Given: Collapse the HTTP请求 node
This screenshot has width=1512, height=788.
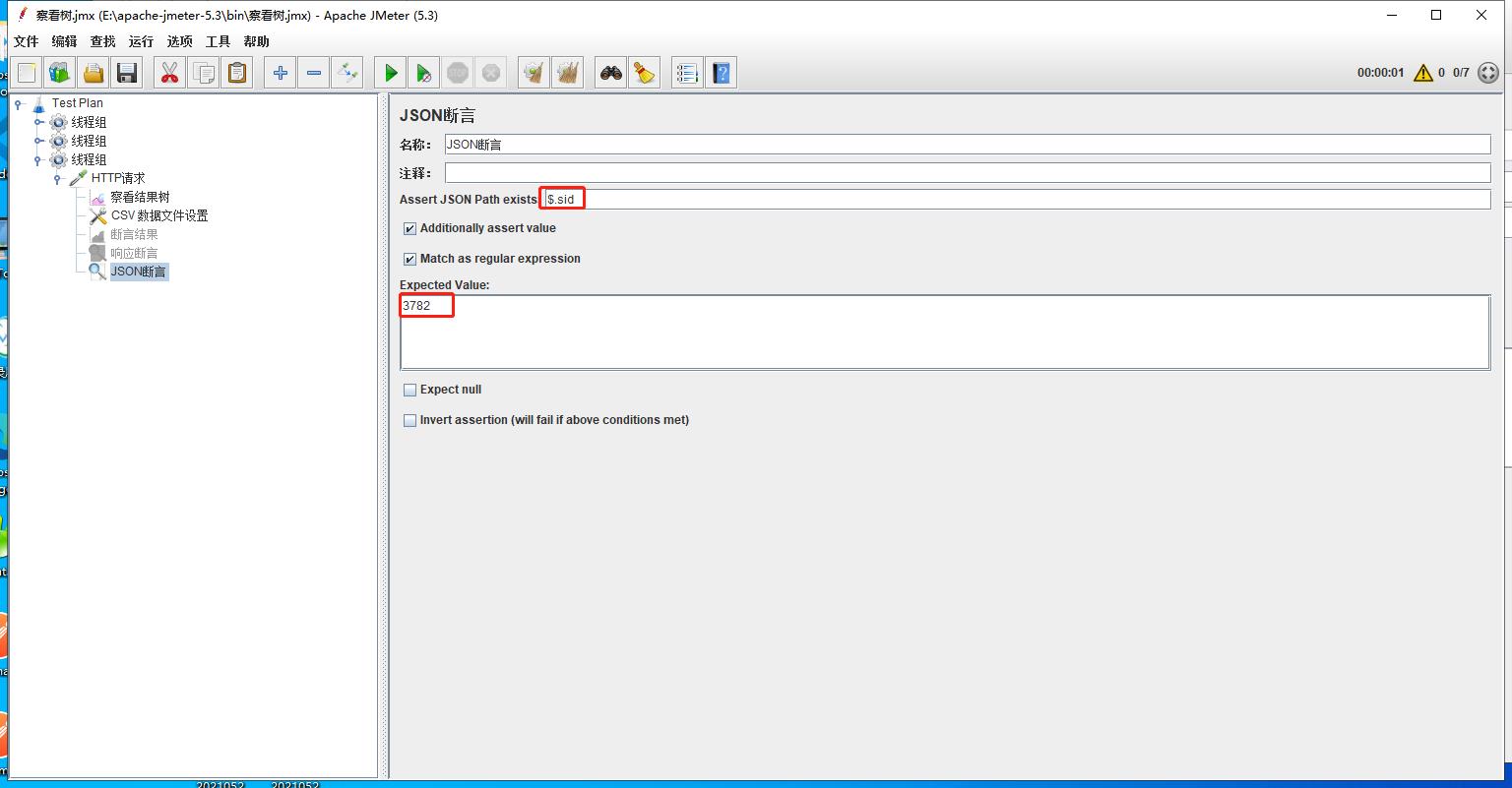Looking at the screenshot, I should (58, 178).
